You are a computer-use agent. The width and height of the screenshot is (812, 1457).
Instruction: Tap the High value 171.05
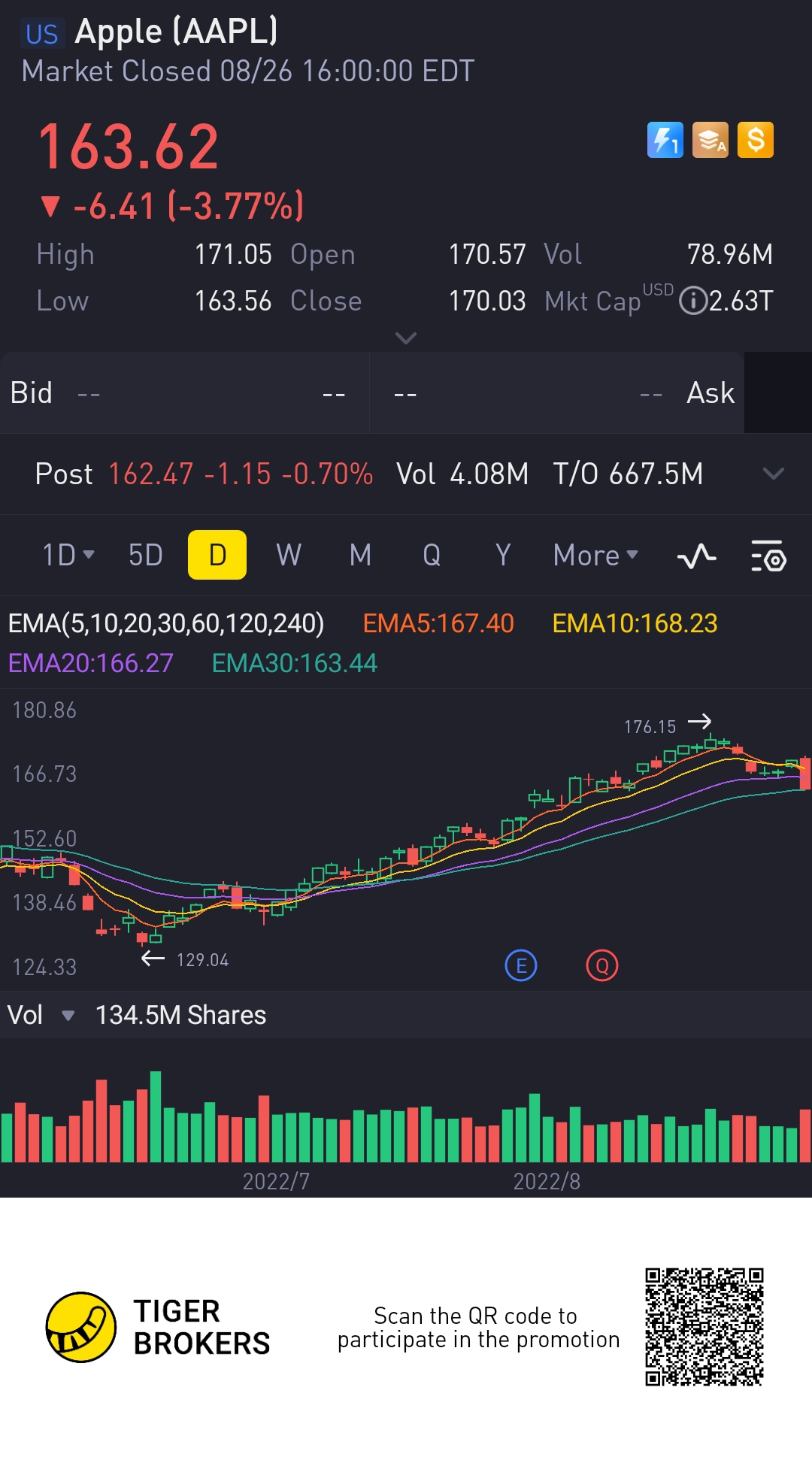tap(233, 255)
